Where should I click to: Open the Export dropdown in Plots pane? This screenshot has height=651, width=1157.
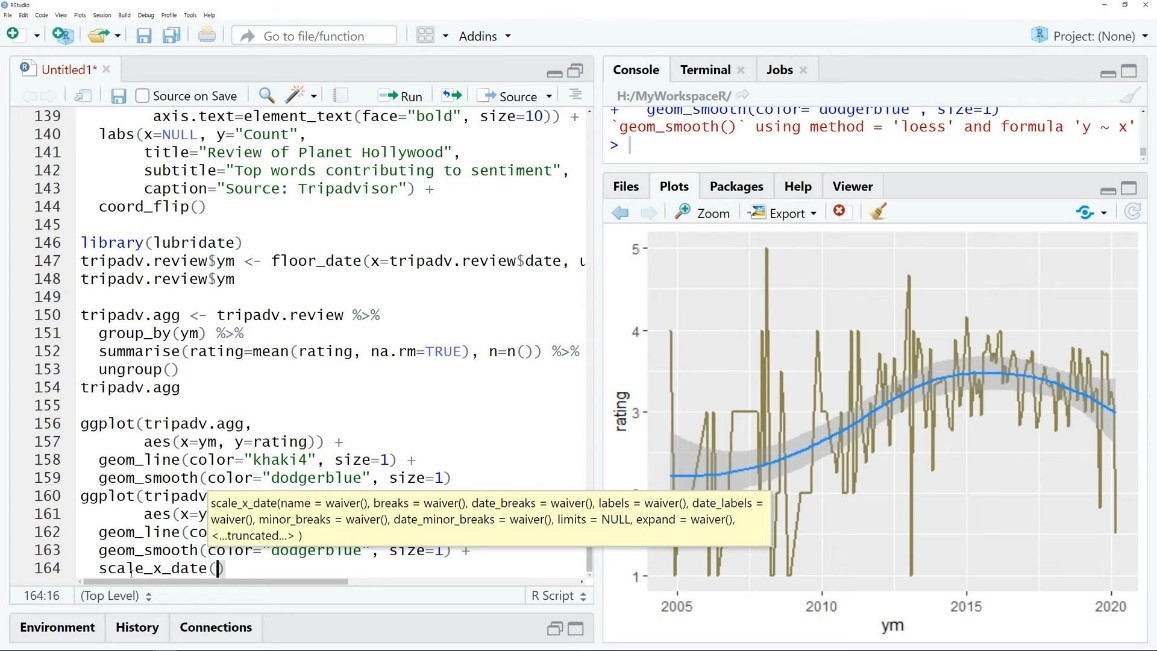(x=783, y=213)
